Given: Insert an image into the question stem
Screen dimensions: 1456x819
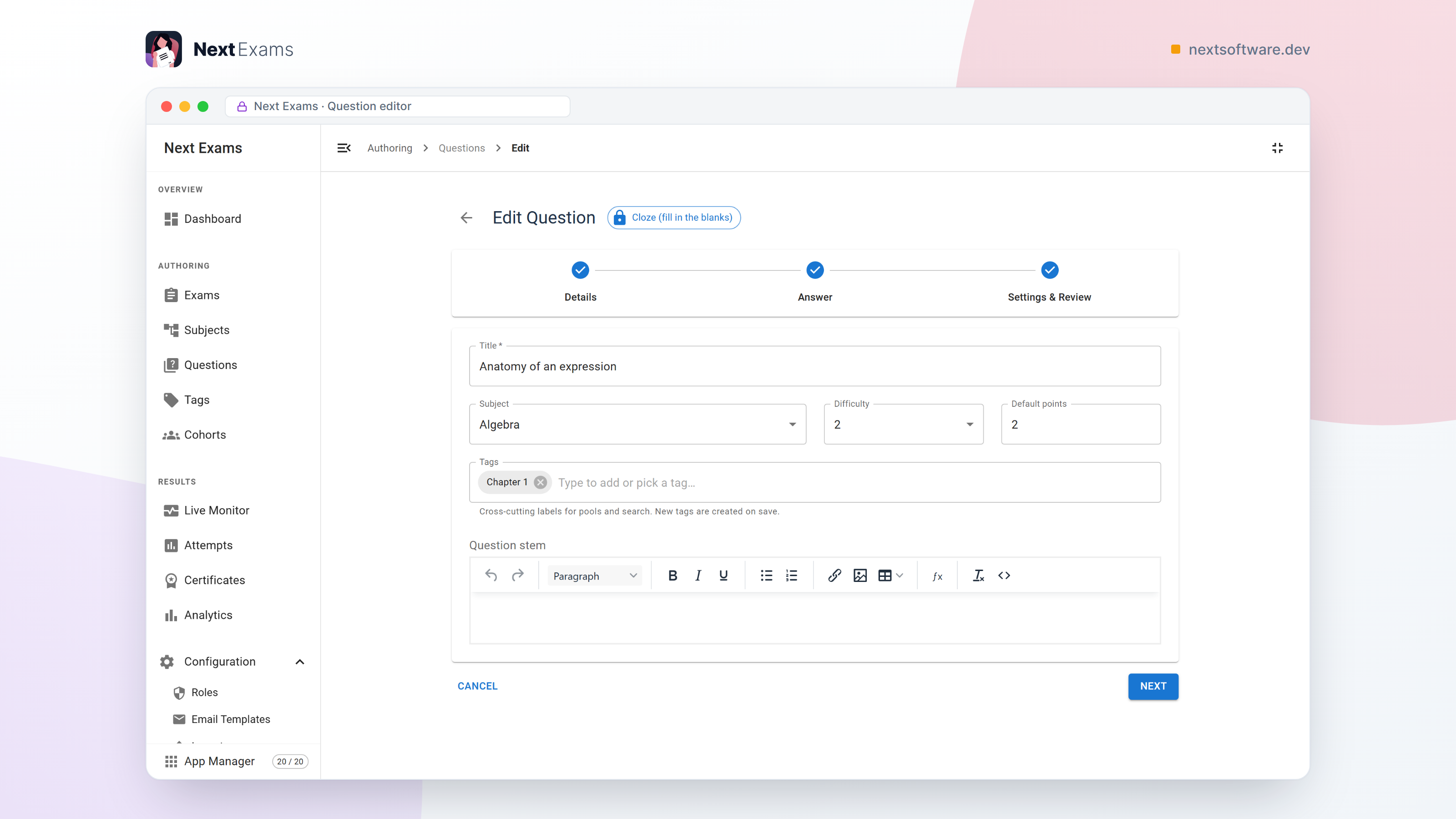Looking at the screenshot, I should pyautogui.click(x=859, y=576).
